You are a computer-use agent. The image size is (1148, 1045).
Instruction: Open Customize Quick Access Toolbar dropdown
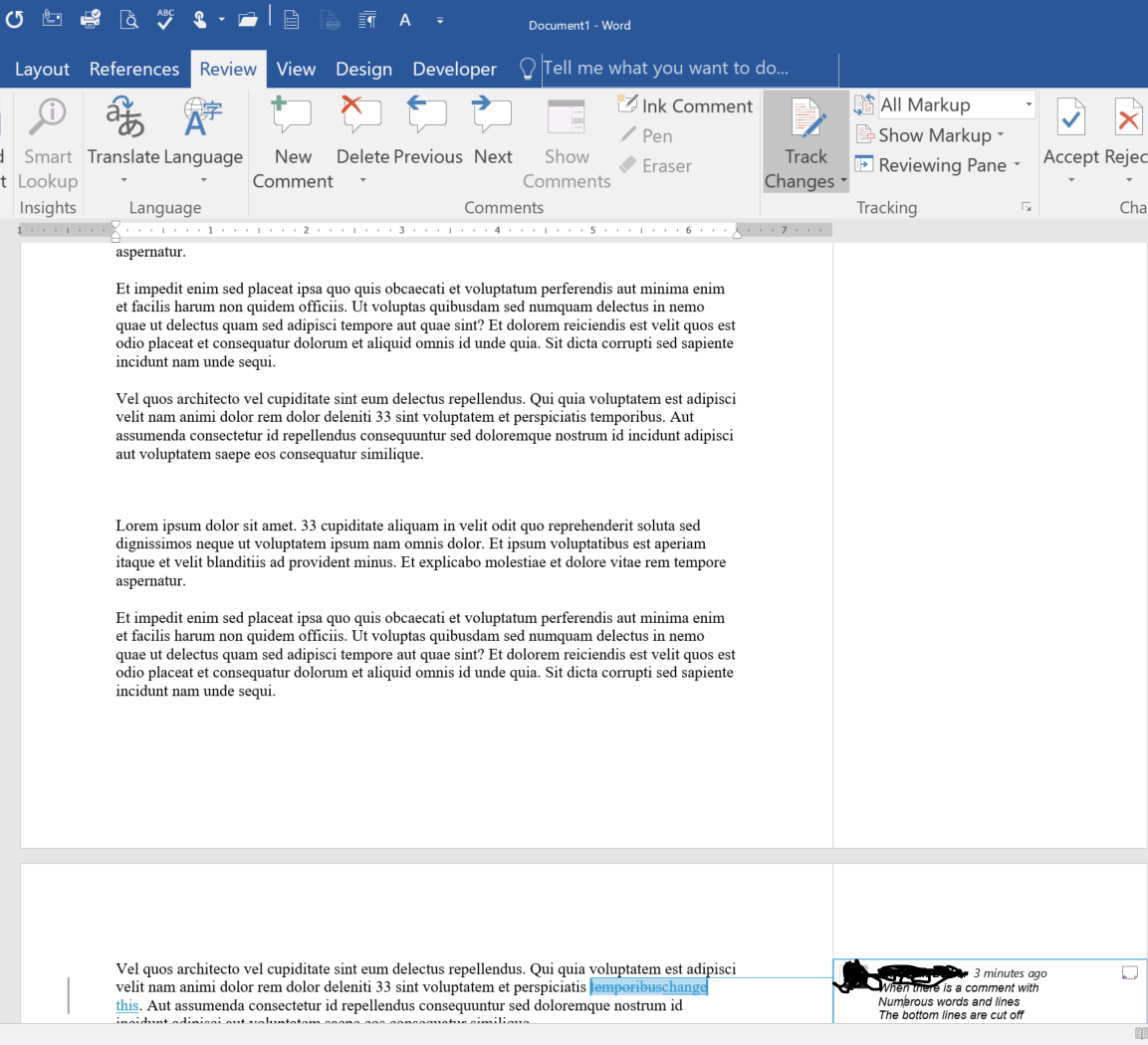click(440, 21)
